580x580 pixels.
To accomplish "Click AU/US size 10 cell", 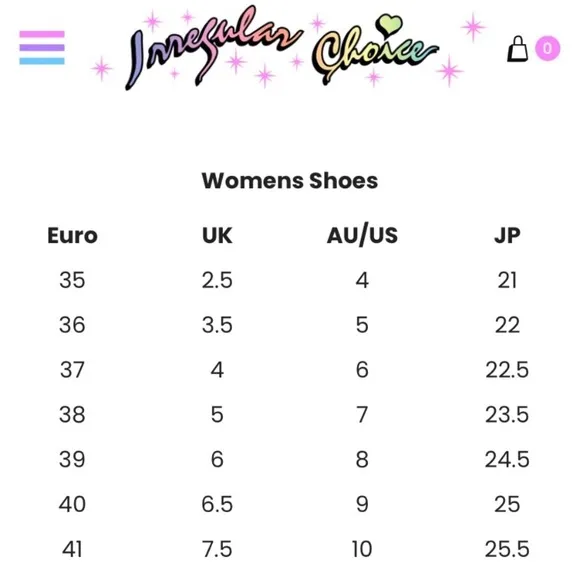I will (x=362, y=549).
